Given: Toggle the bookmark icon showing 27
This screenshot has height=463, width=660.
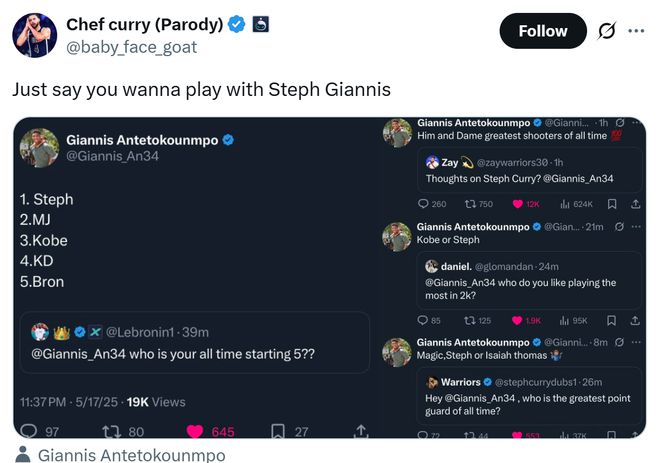Looking at the screenshot, I should point(279,431).
